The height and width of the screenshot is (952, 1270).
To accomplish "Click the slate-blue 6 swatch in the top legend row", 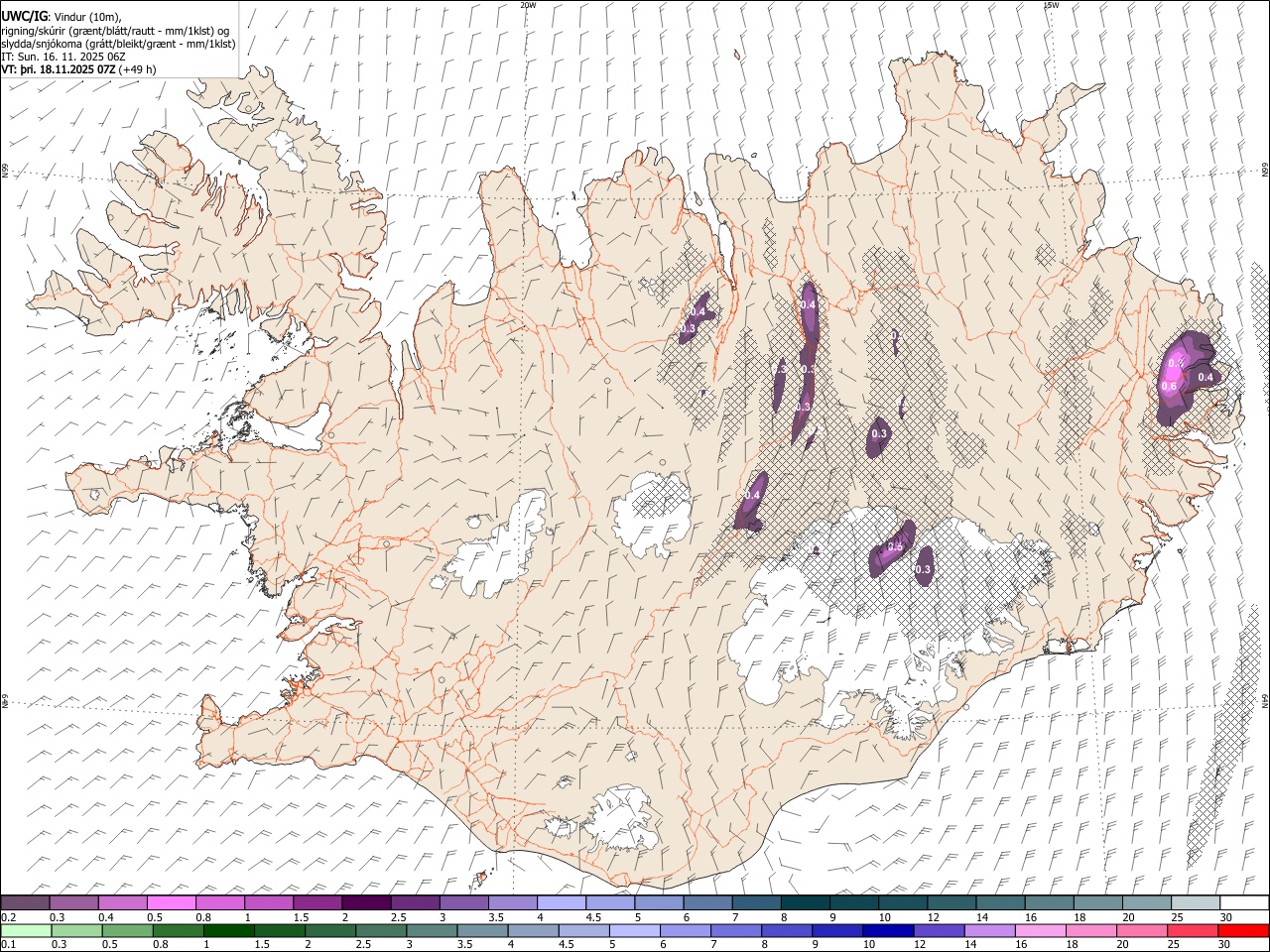I will [x=707, y=903].
